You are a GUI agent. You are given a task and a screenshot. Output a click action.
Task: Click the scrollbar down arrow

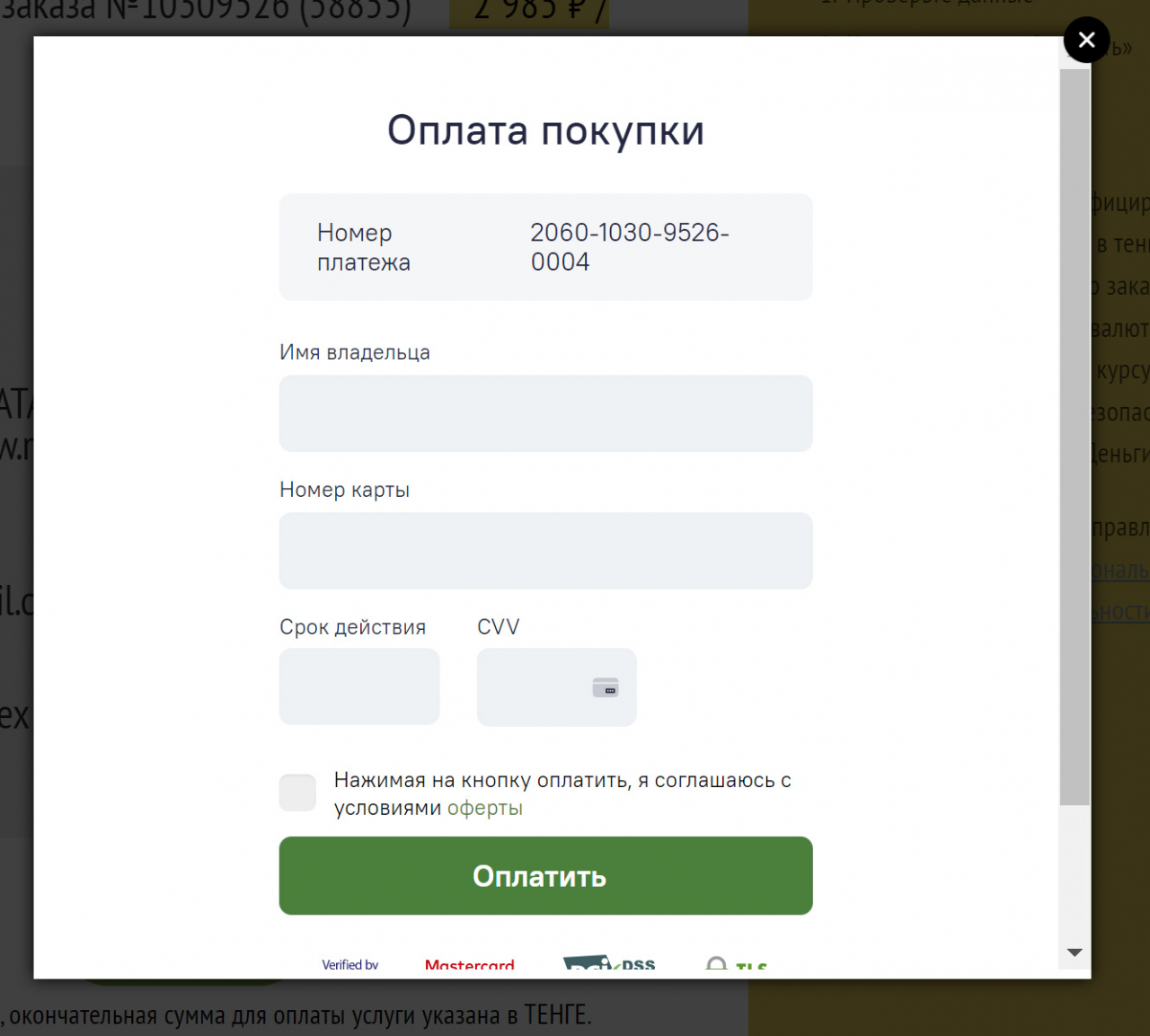tap(1075, 952)
